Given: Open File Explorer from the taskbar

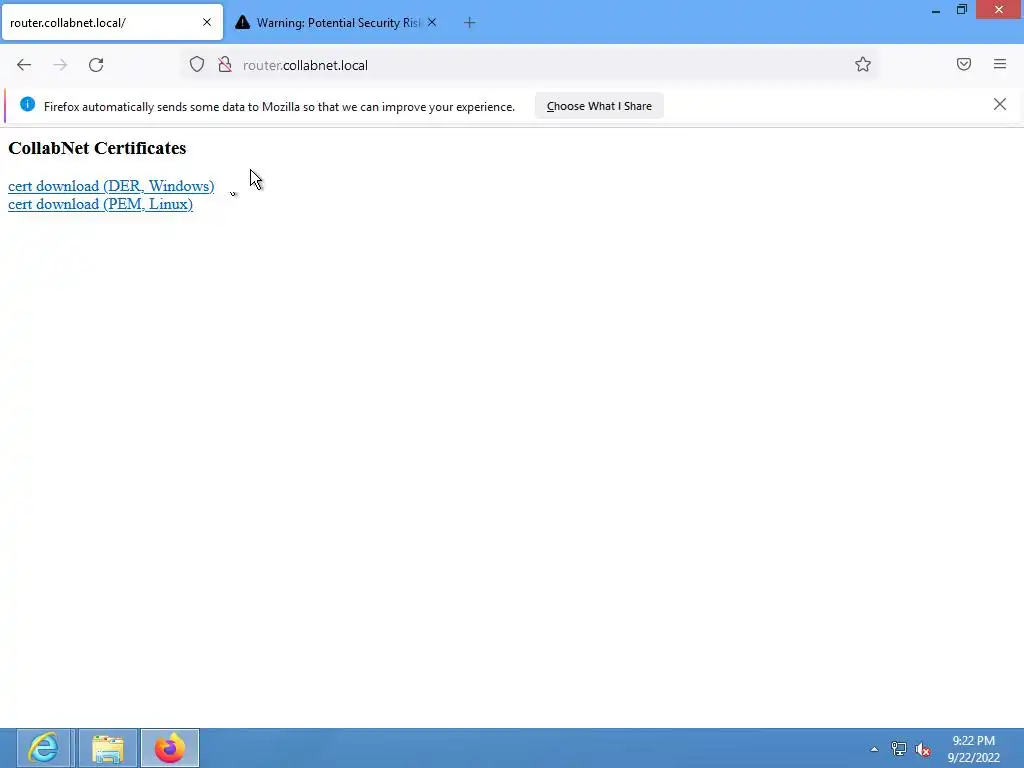Looking at the screenshot, I should (x=108, y=748).
